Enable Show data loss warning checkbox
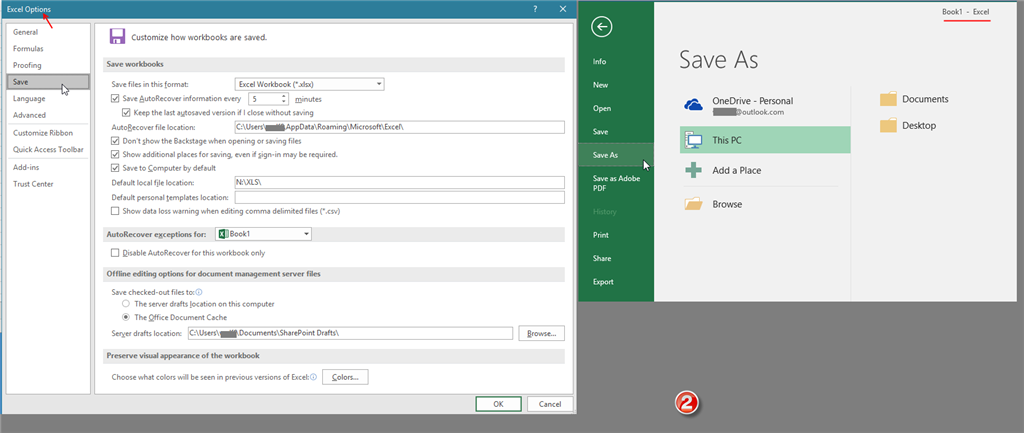 [x=116, y=211]
